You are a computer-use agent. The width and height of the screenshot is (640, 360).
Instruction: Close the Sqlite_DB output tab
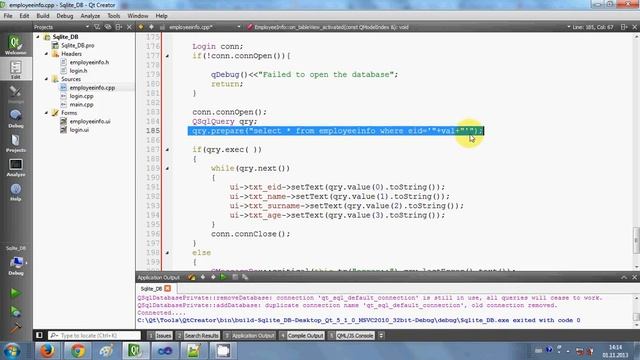click(x=167, y=289)
